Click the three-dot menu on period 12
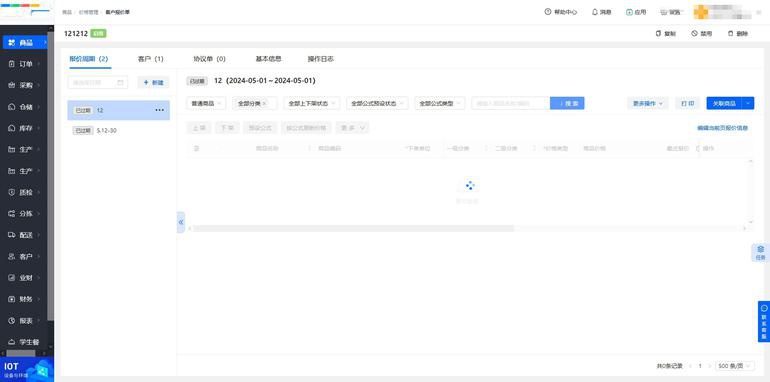This screenshot has height=382, width=770. (x=160, y=110)
